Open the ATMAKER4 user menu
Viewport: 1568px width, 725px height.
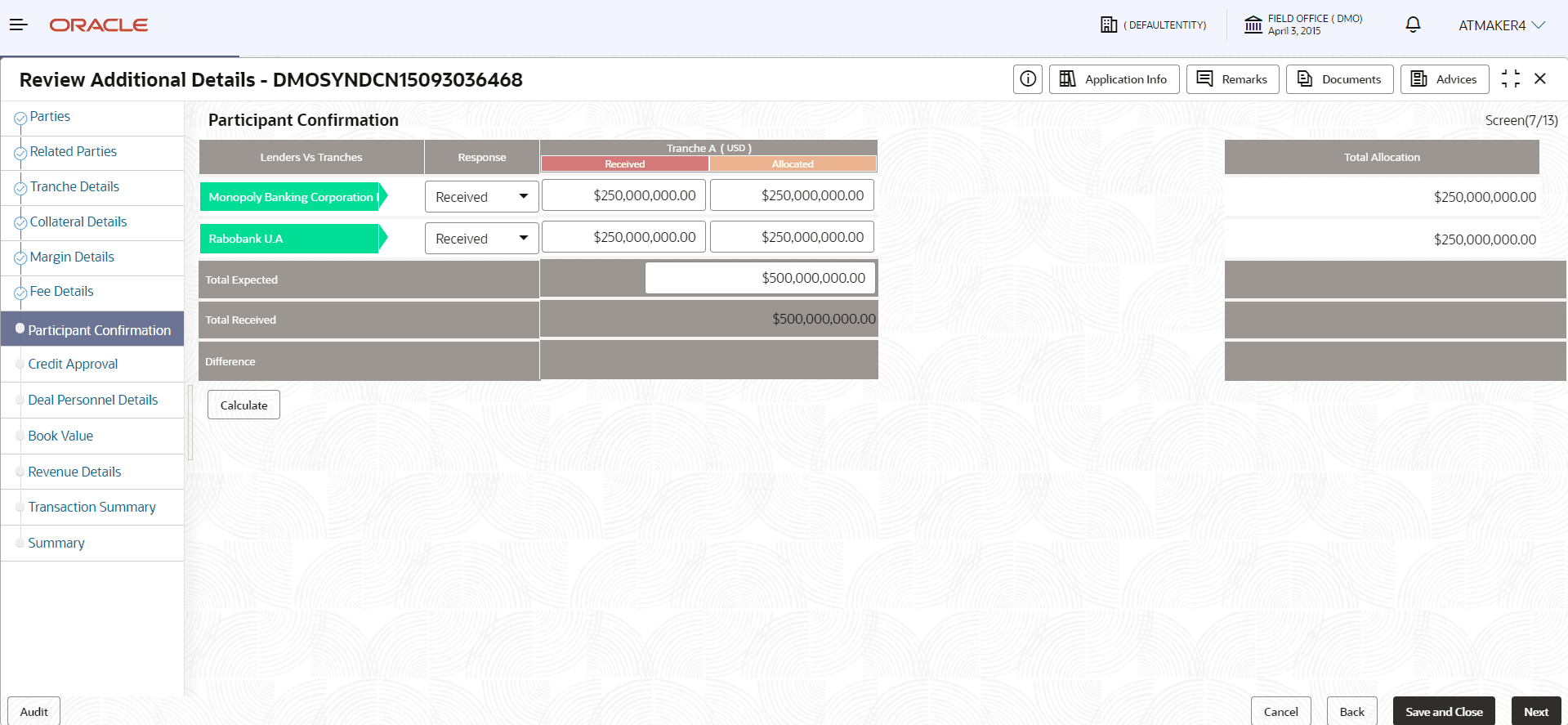[x=1502, y=25]
